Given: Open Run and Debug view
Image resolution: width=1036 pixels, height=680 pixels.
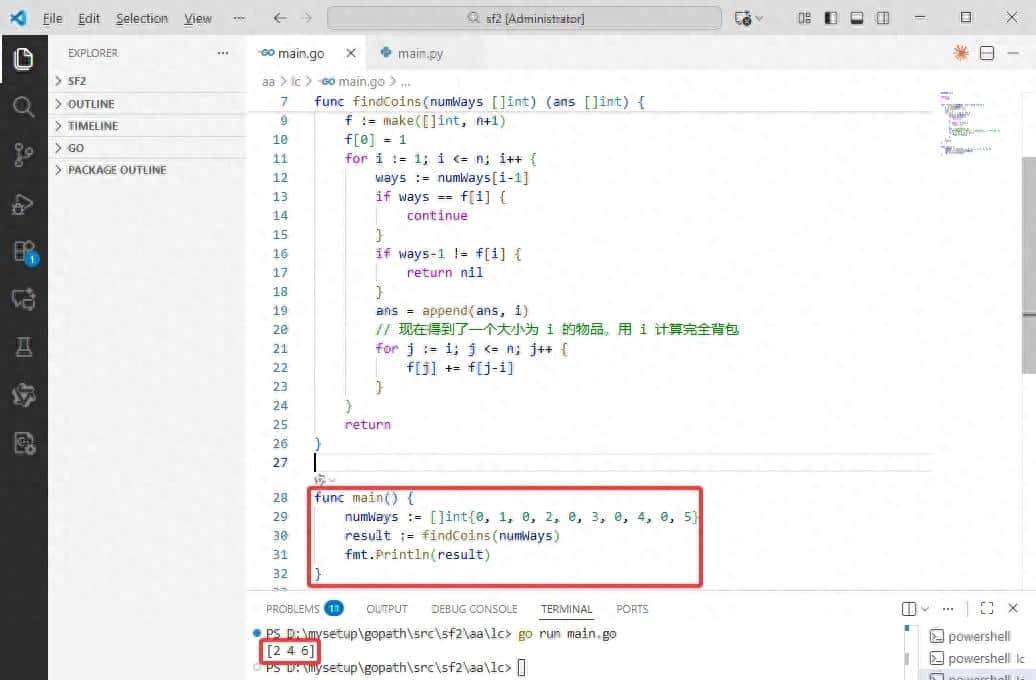Looking at the screenshot, I should [x=23, y=204].
